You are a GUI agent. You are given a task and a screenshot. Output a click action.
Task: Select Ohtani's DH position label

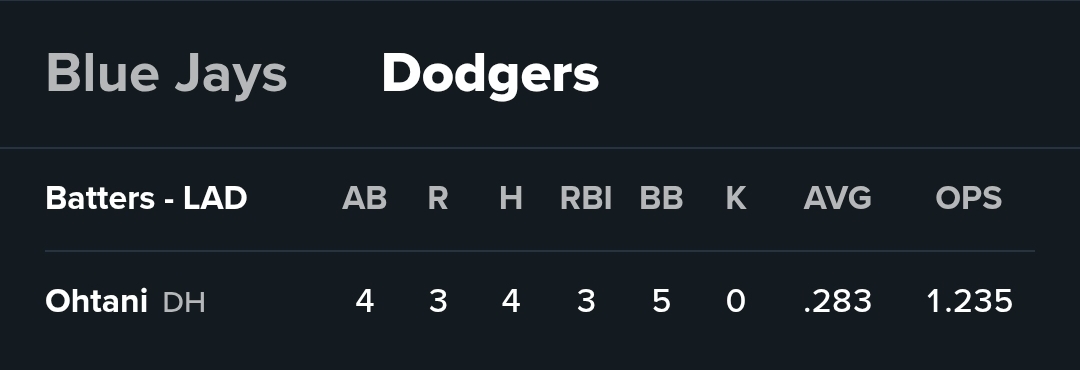tap(184, 303)
